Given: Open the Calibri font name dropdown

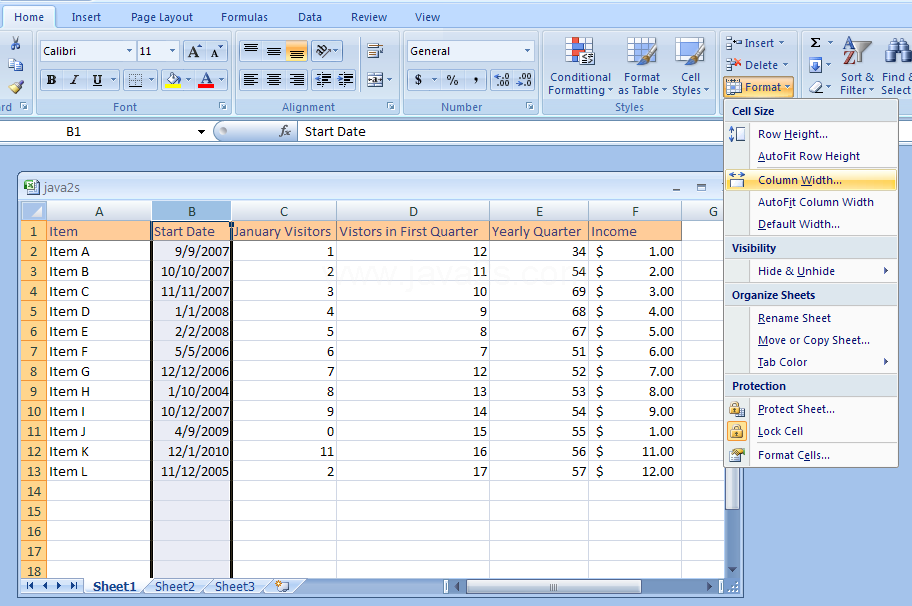Looking at the screenshot, I should (129, 51).
